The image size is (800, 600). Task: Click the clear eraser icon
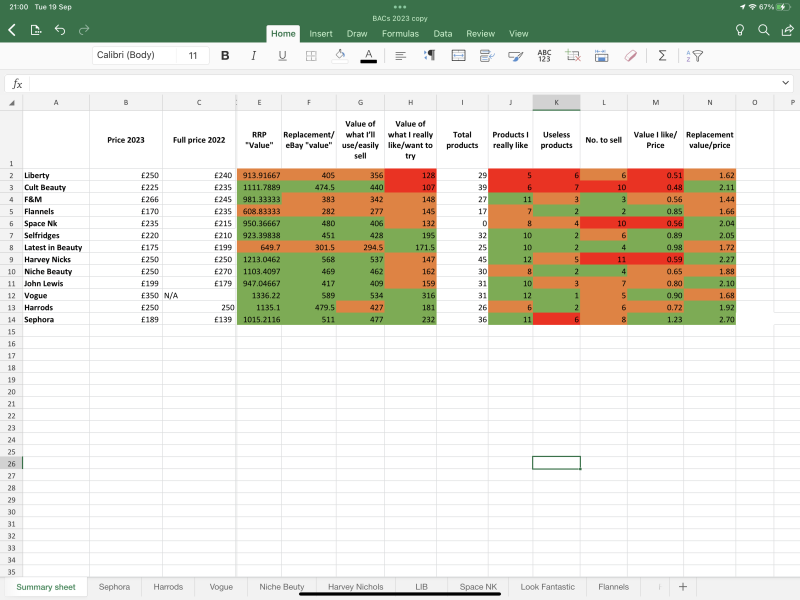[630, 56]
